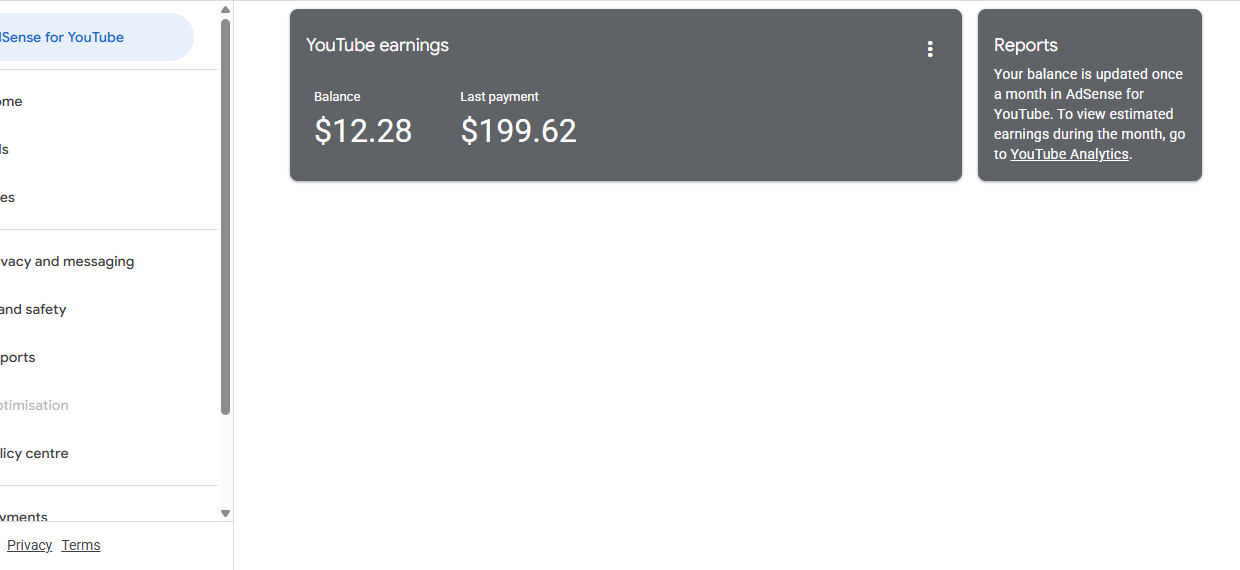Open the YouTube earnings three-dot menu
Screen dimensions: 1240x570
point(930,49)
